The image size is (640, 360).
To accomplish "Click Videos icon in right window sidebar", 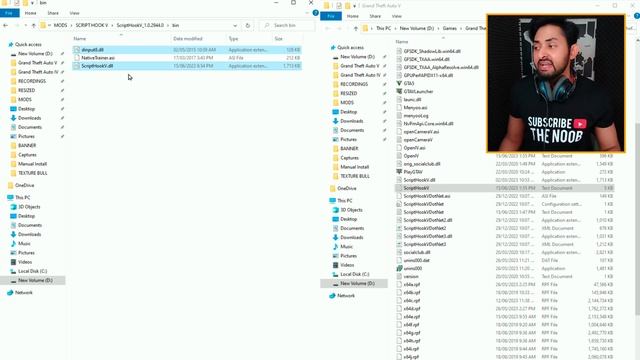I will 336,265.
